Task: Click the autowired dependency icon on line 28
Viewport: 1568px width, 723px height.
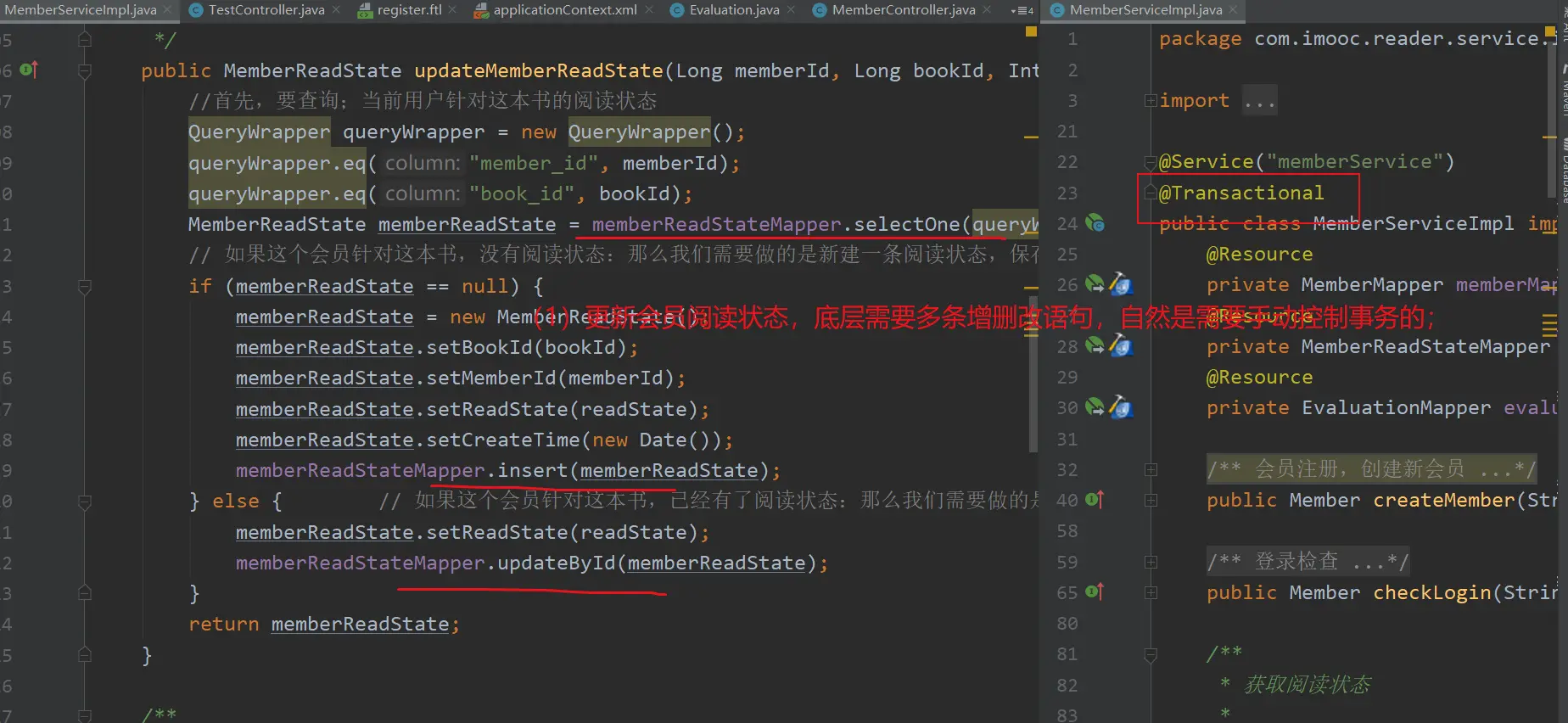Action: coord(1095,346)
